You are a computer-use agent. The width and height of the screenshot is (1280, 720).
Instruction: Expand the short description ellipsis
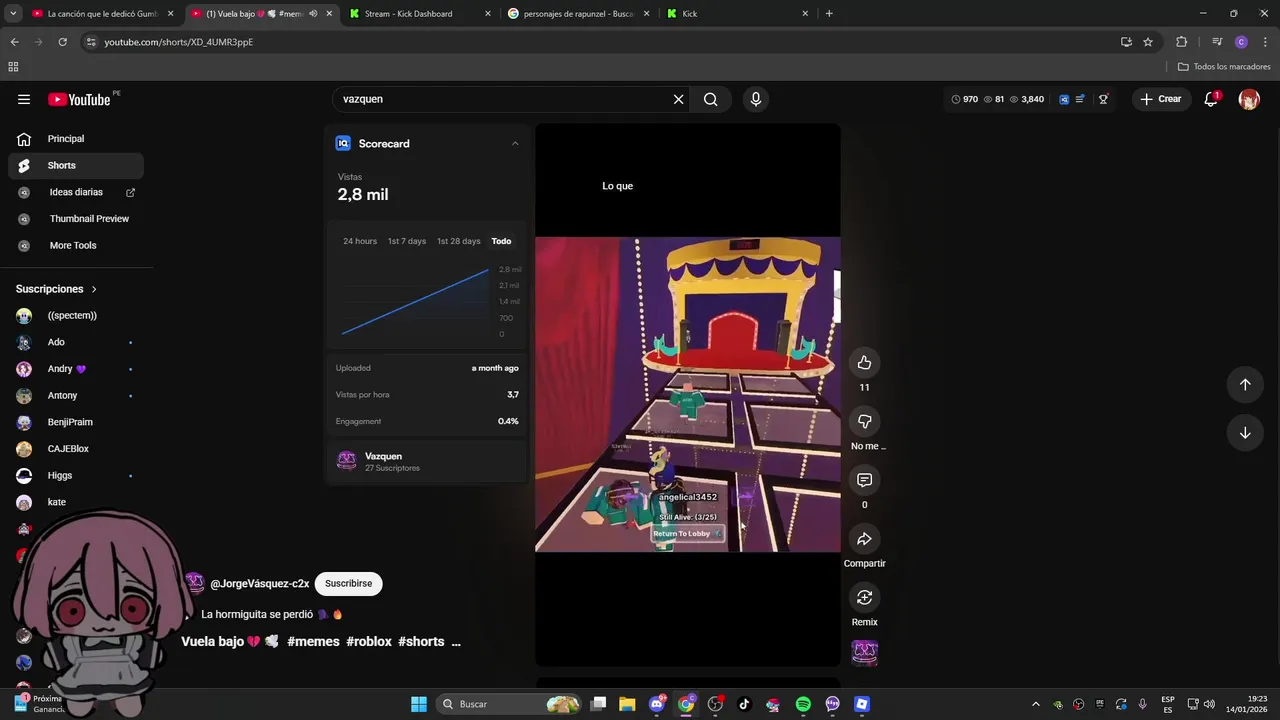point(456,643)
